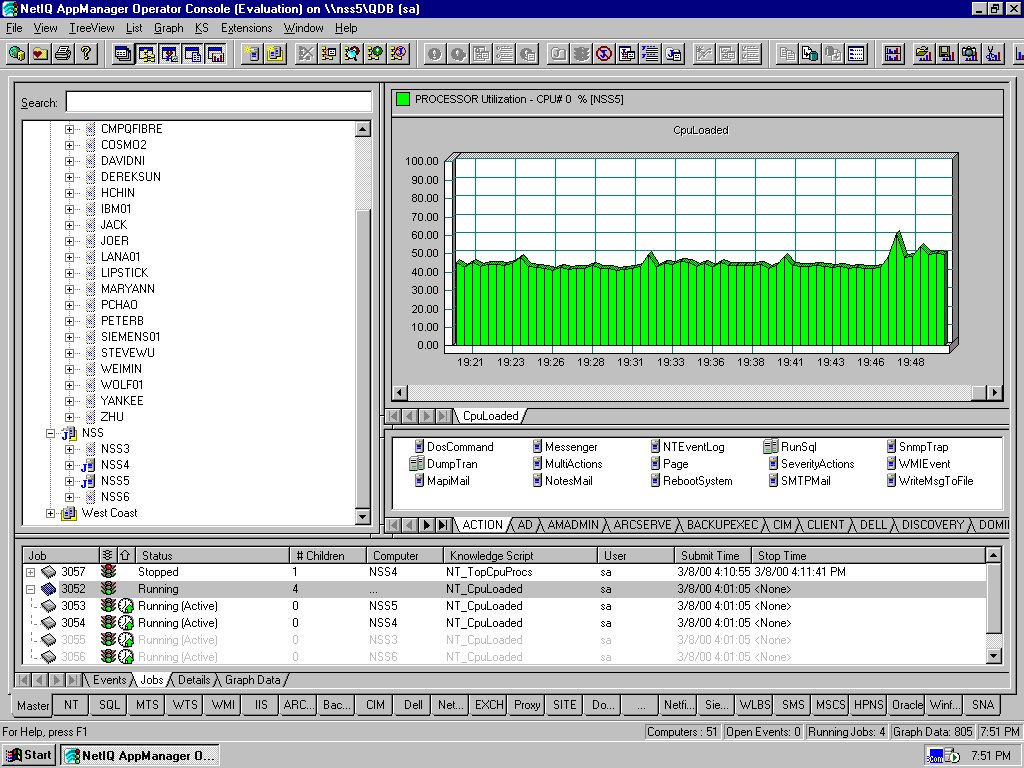This screenshot has width=1024, height=768.
Task: Sort jobs by the Submit Time column header
Action: pos(712,556)
